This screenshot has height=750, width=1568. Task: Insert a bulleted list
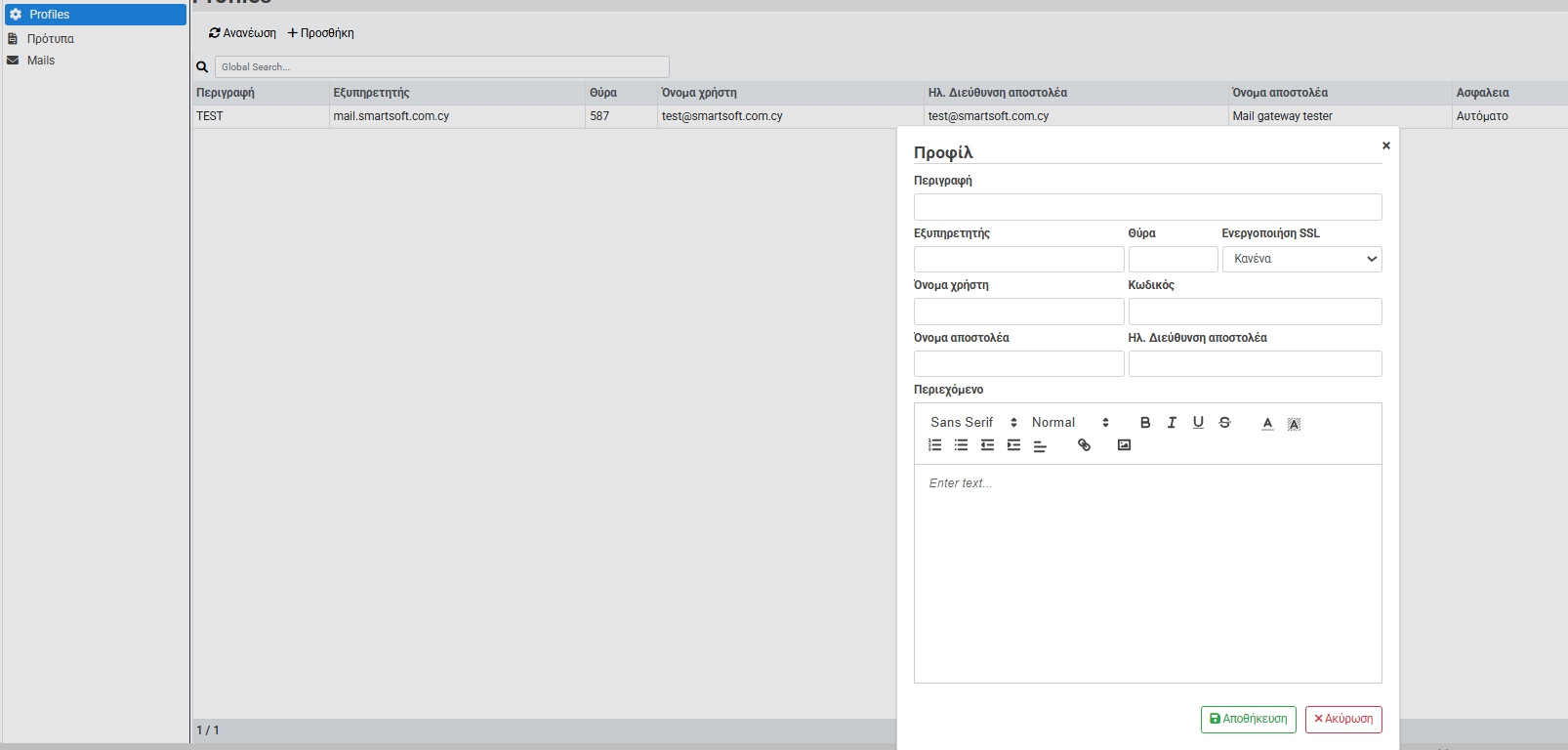(961, 445)
